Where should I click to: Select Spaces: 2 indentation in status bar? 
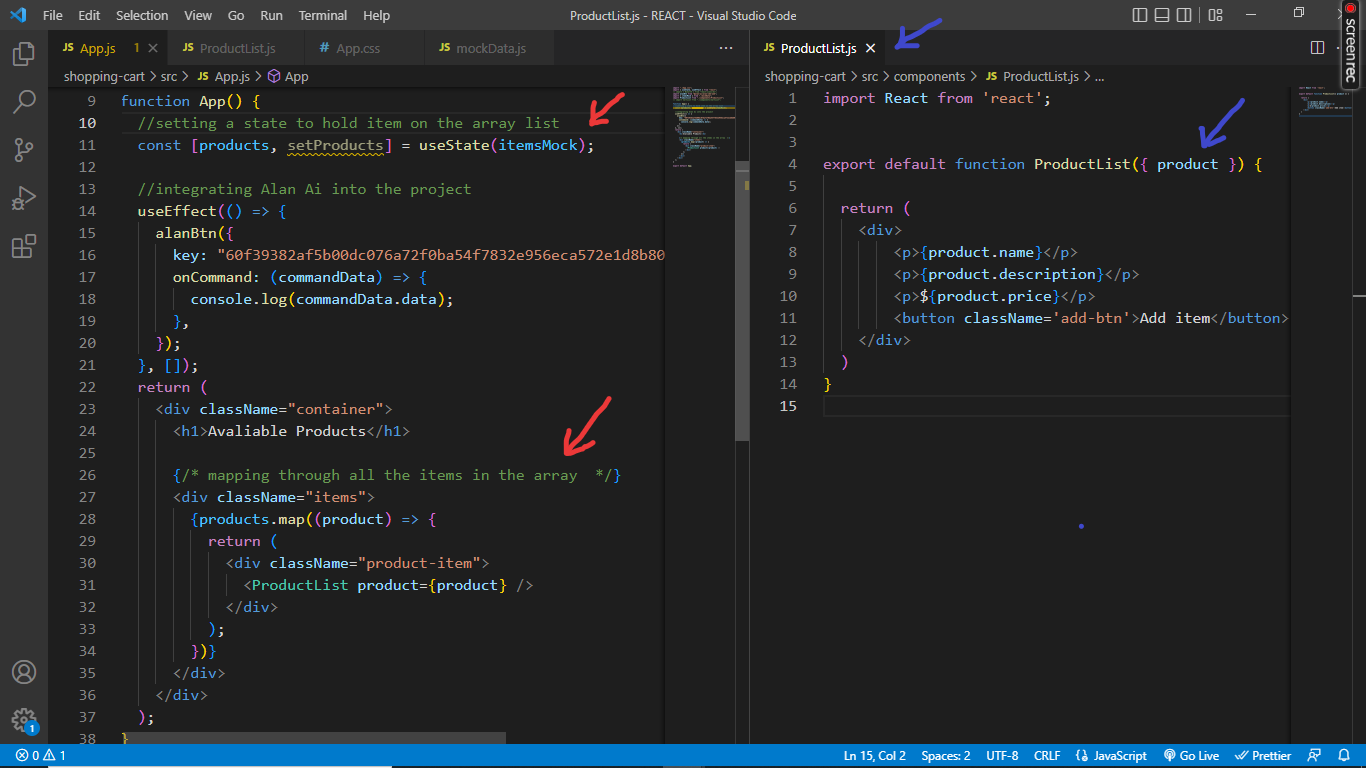pyautogui.click(x=946, y=756)
